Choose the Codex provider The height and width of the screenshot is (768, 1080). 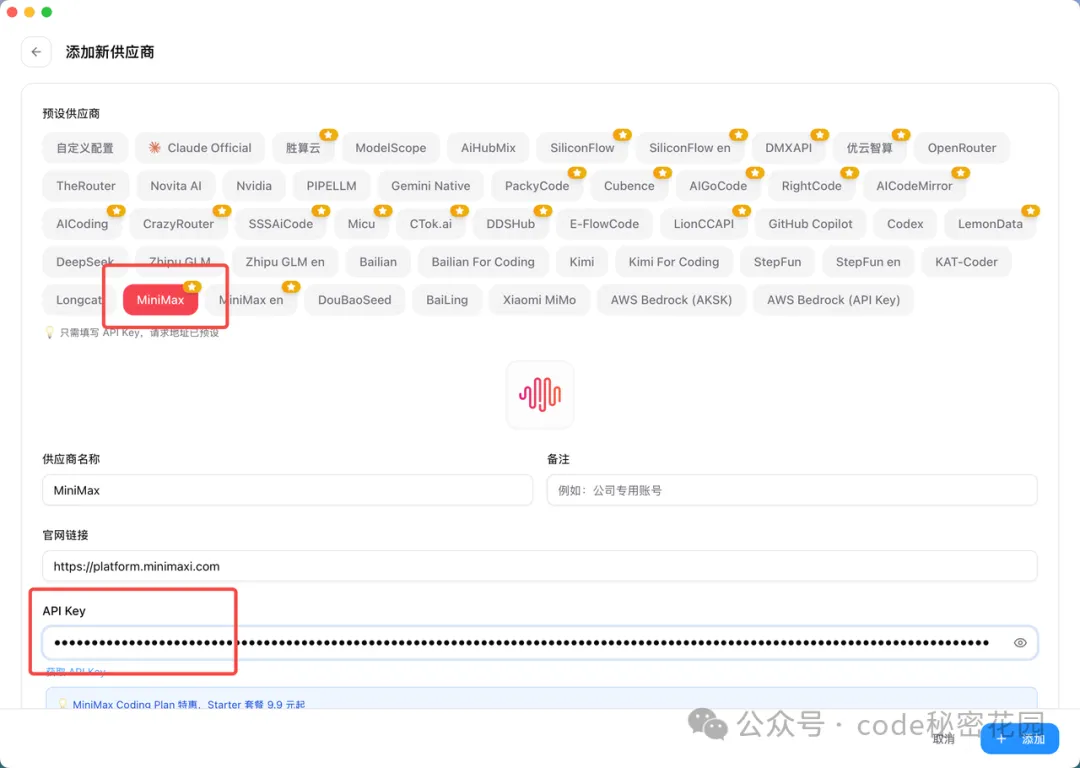[x=904, y=224]
